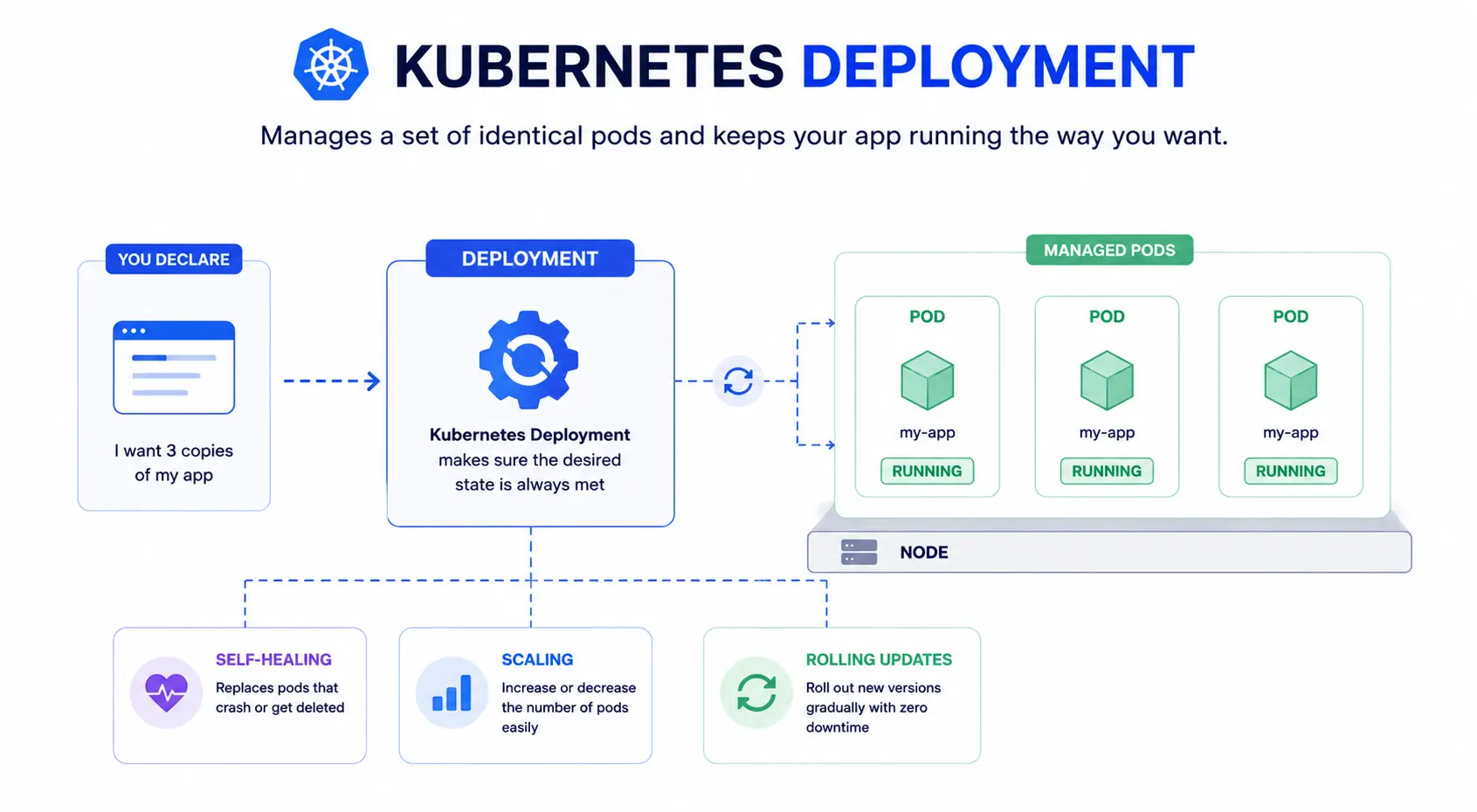Click the green Rolling Updates arrows icon
Screen dimensions: 1477x812
click(756, 693)
